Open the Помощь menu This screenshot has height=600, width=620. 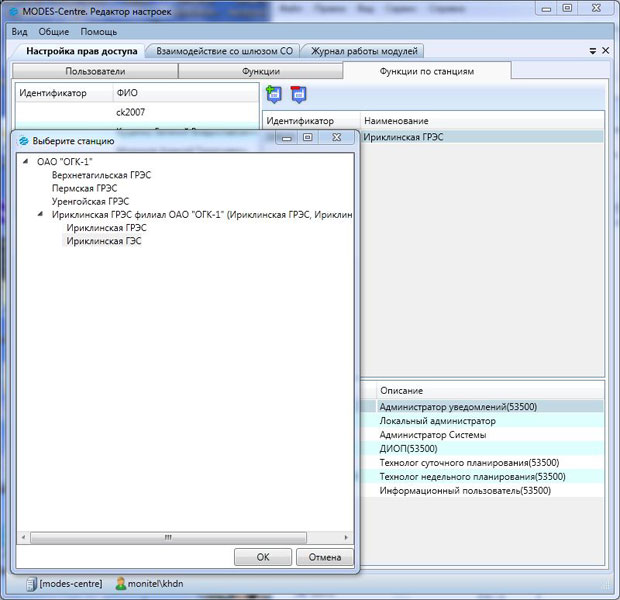(x=98, y=32)
